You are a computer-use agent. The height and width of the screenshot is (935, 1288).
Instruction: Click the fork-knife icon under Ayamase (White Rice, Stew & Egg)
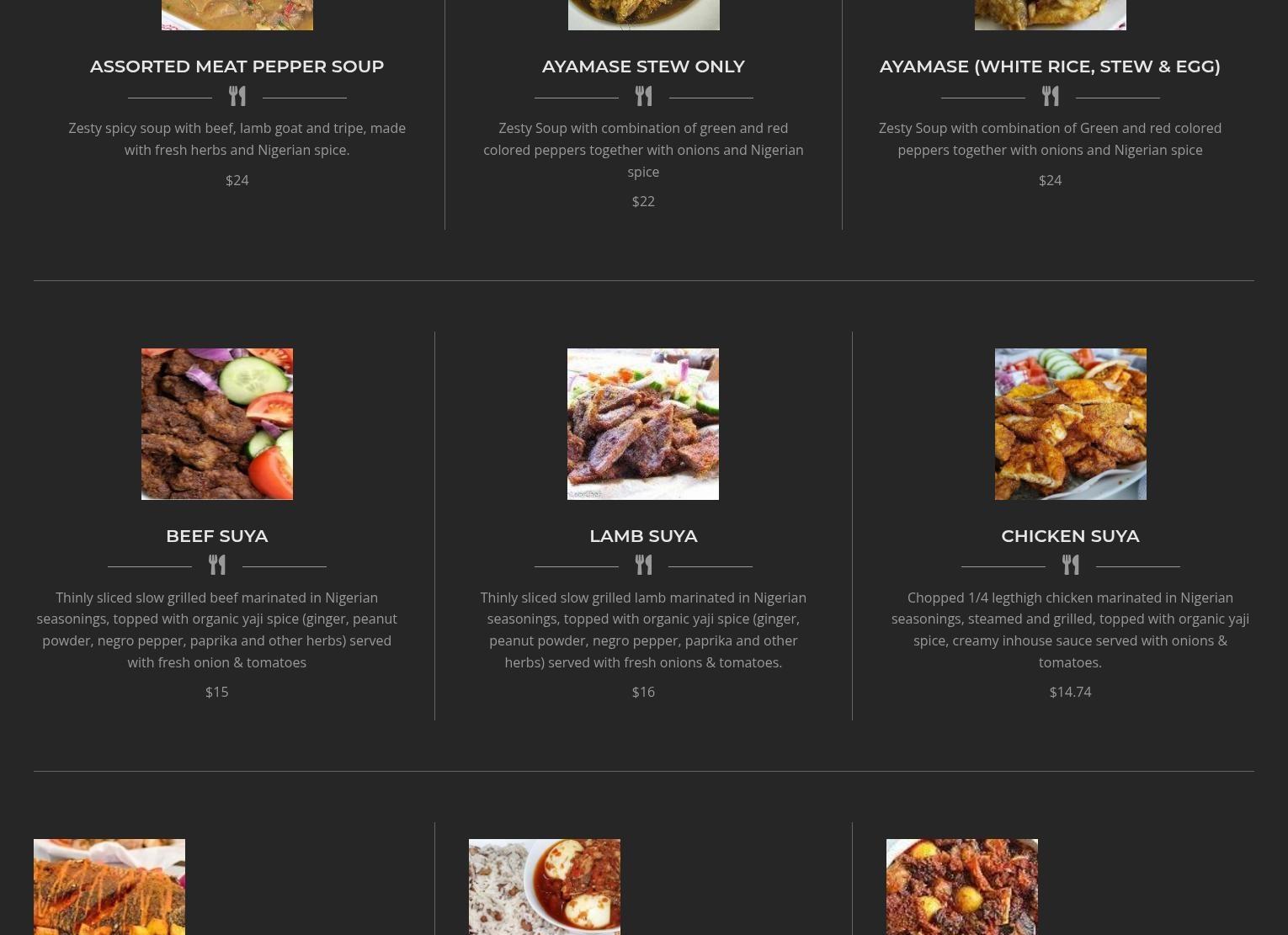point(1051,96)
